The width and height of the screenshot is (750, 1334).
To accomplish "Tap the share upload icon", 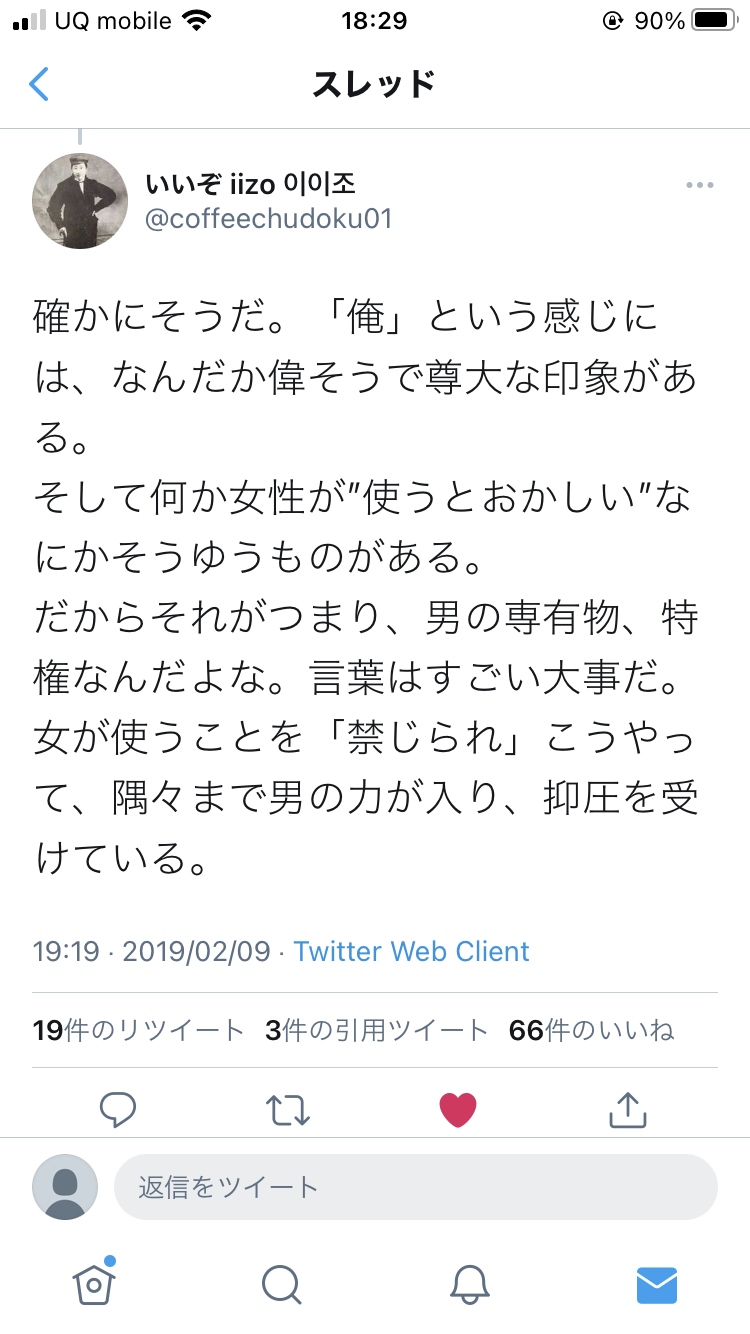I will [628, 1108].
